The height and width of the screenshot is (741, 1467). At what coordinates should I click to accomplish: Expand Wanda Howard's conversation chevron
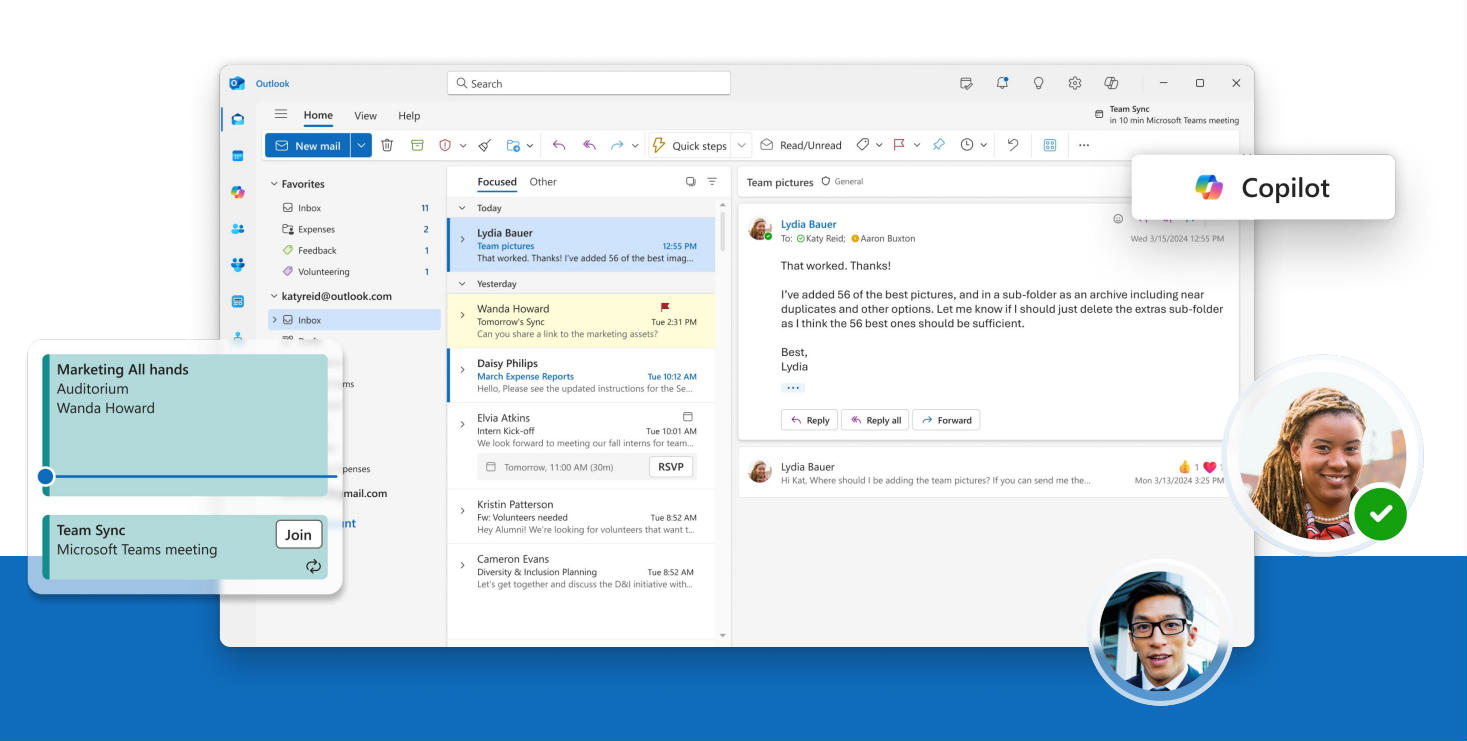462,315
